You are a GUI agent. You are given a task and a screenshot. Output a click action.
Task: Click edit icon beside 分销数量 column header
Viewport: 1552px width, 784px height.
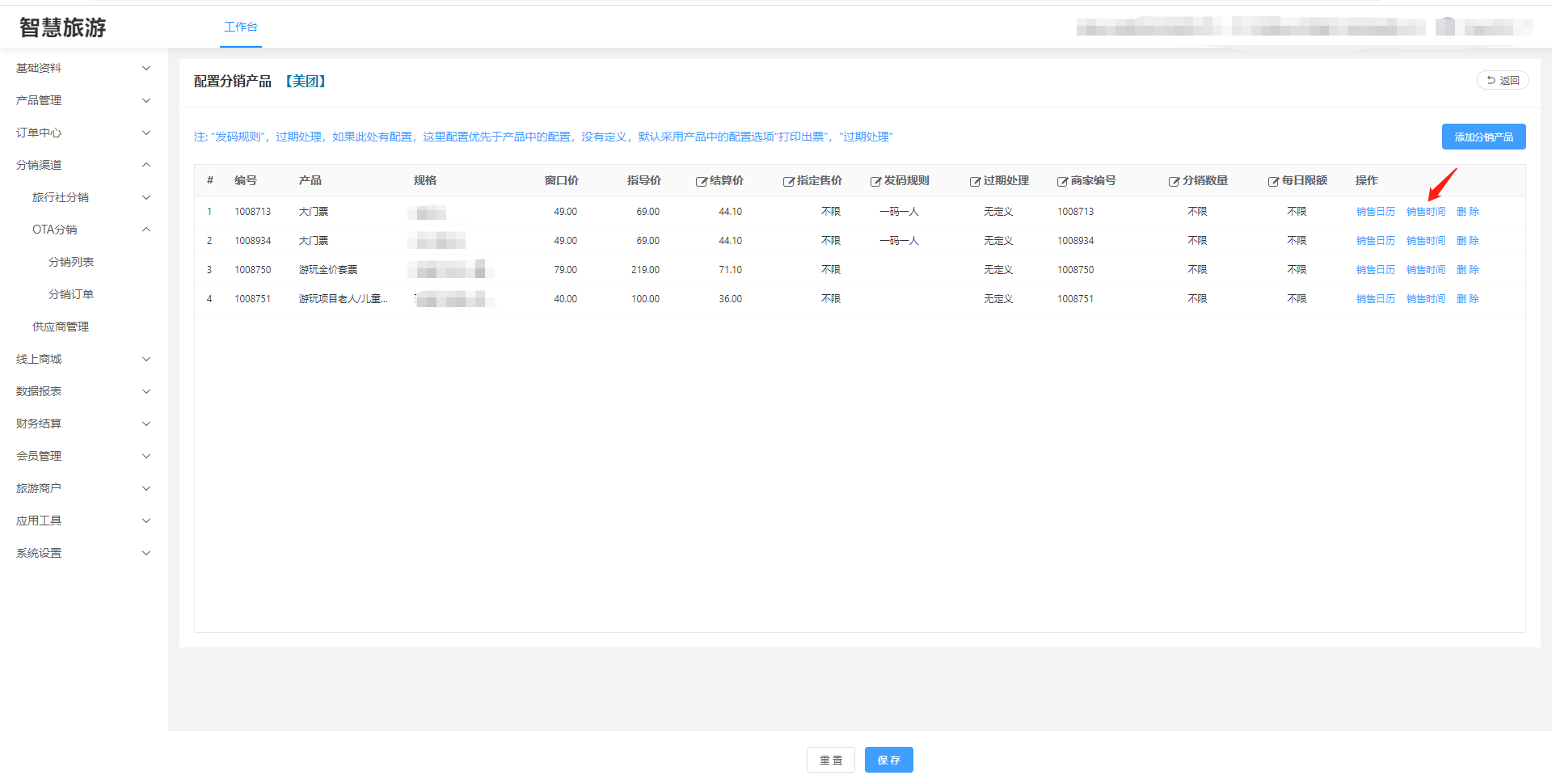(1174, 182)
